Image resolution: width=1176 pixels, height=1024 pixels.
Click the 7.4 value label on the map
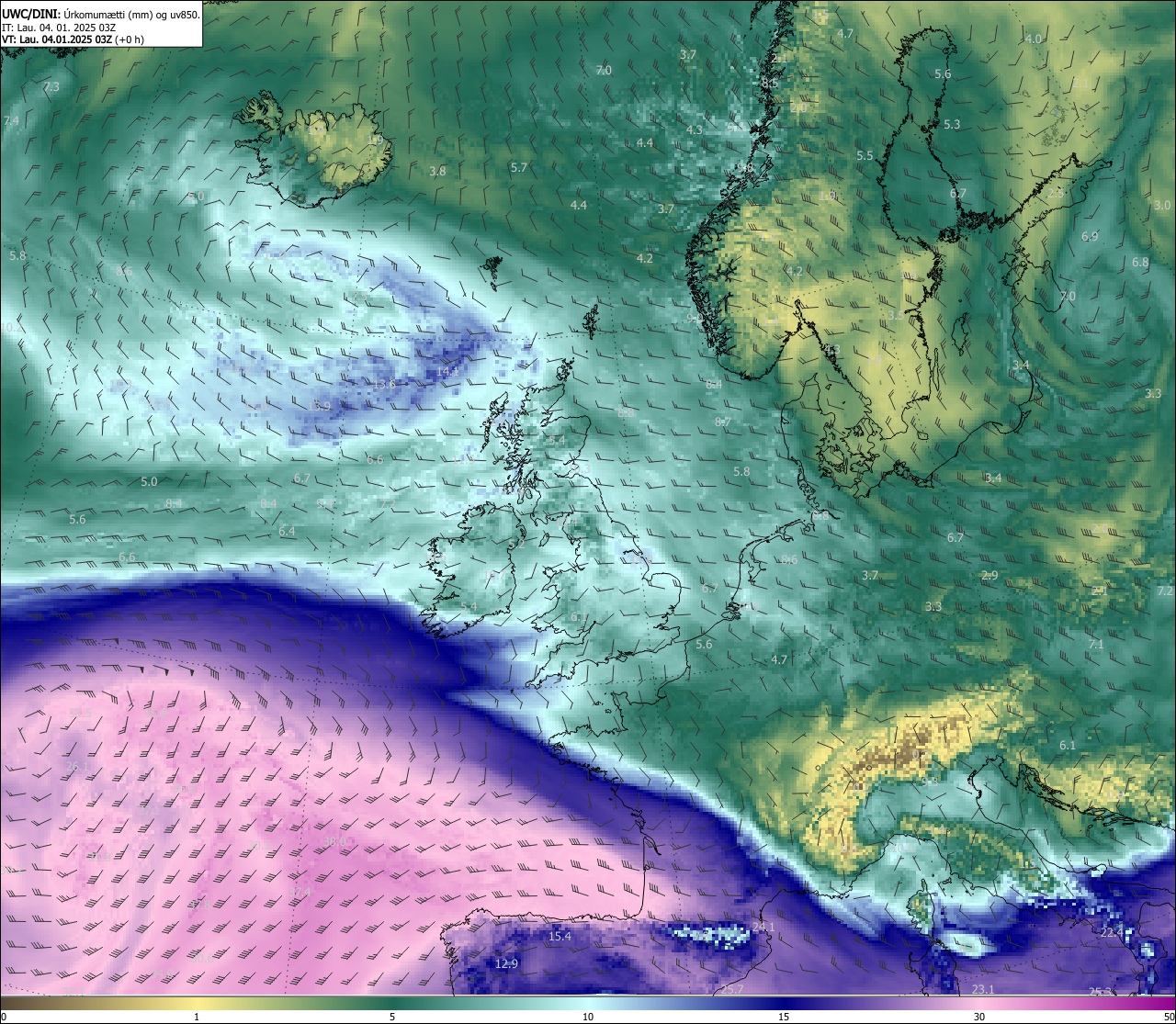[x=11, y=121]
